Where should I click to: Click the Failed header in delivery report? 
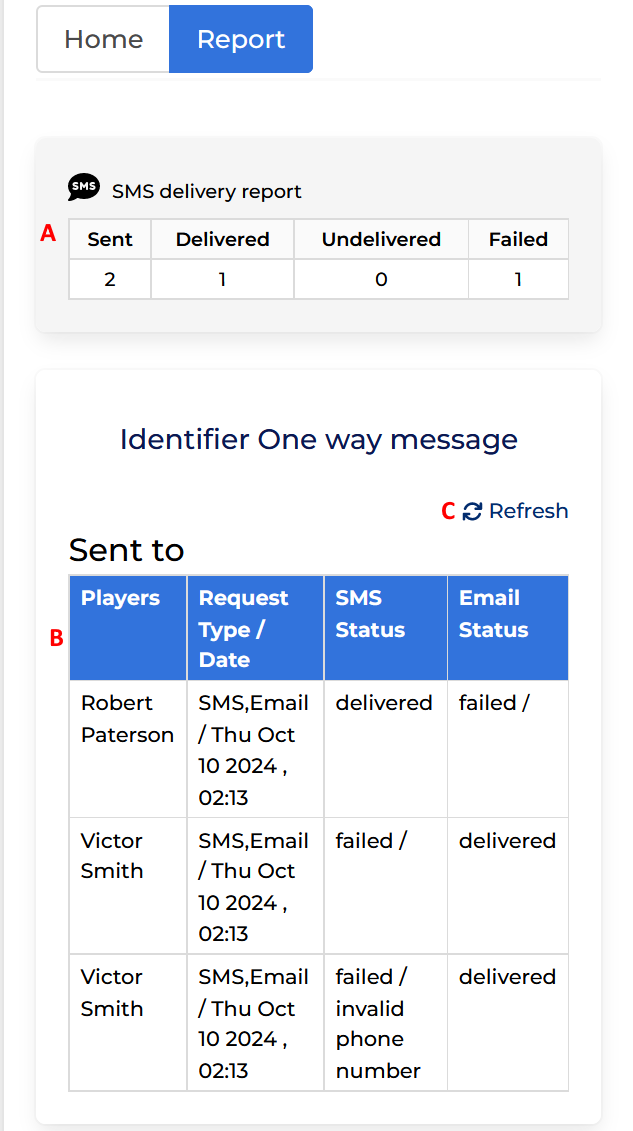[518, 239]
